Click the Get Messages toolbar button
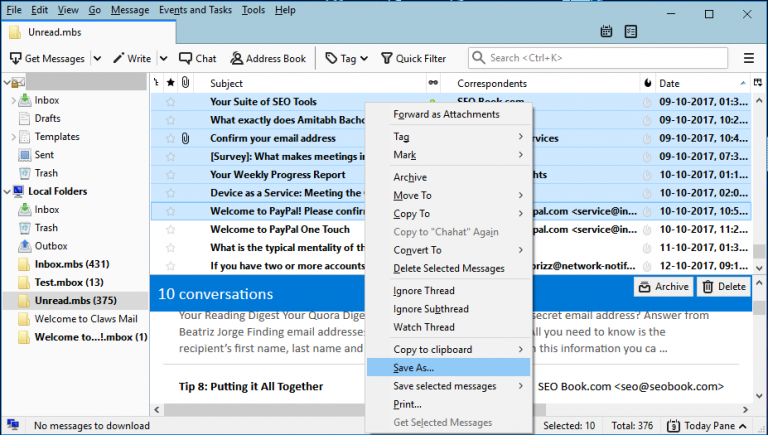 coord(49,59)
